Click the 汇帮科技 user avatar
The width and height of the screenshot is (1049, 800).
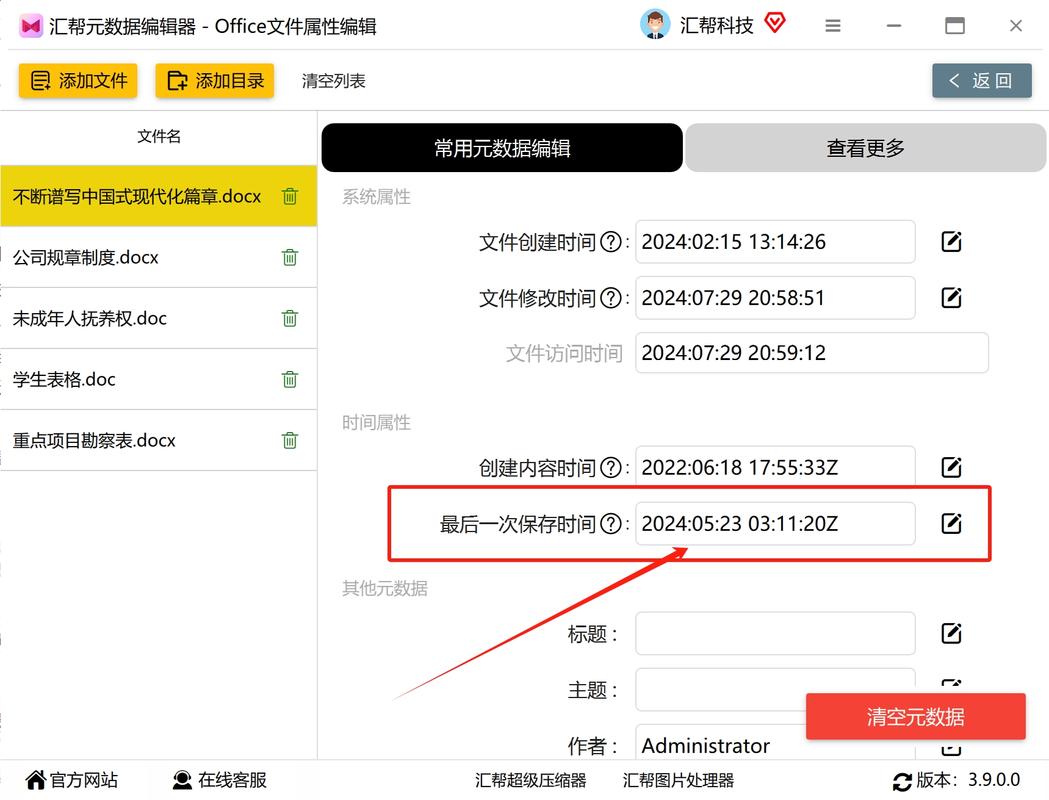(x=655, y=25)
